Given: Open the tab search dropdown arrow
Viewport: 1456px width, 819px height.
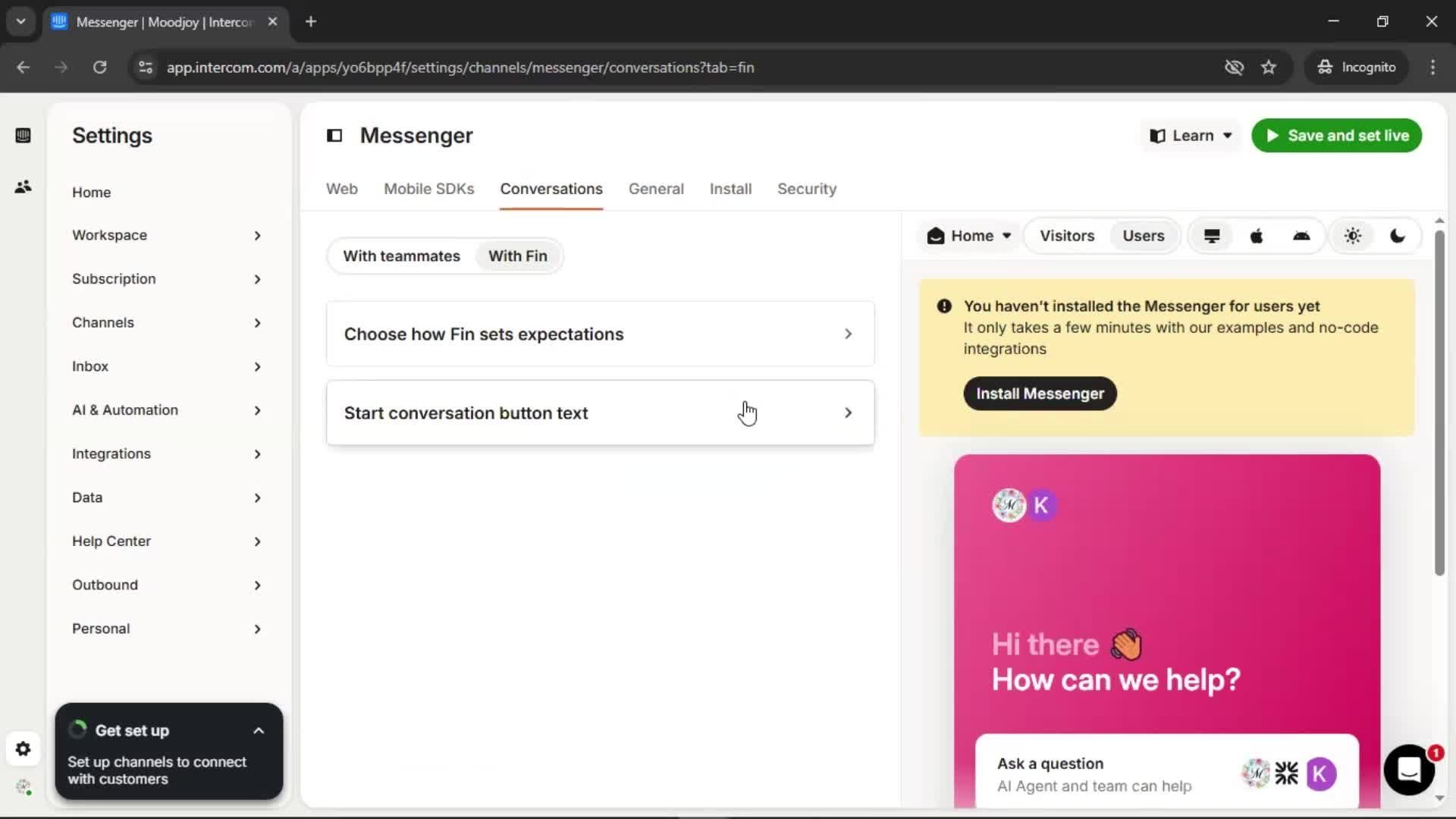Looking at the screenshot, I should click(20, 21).
